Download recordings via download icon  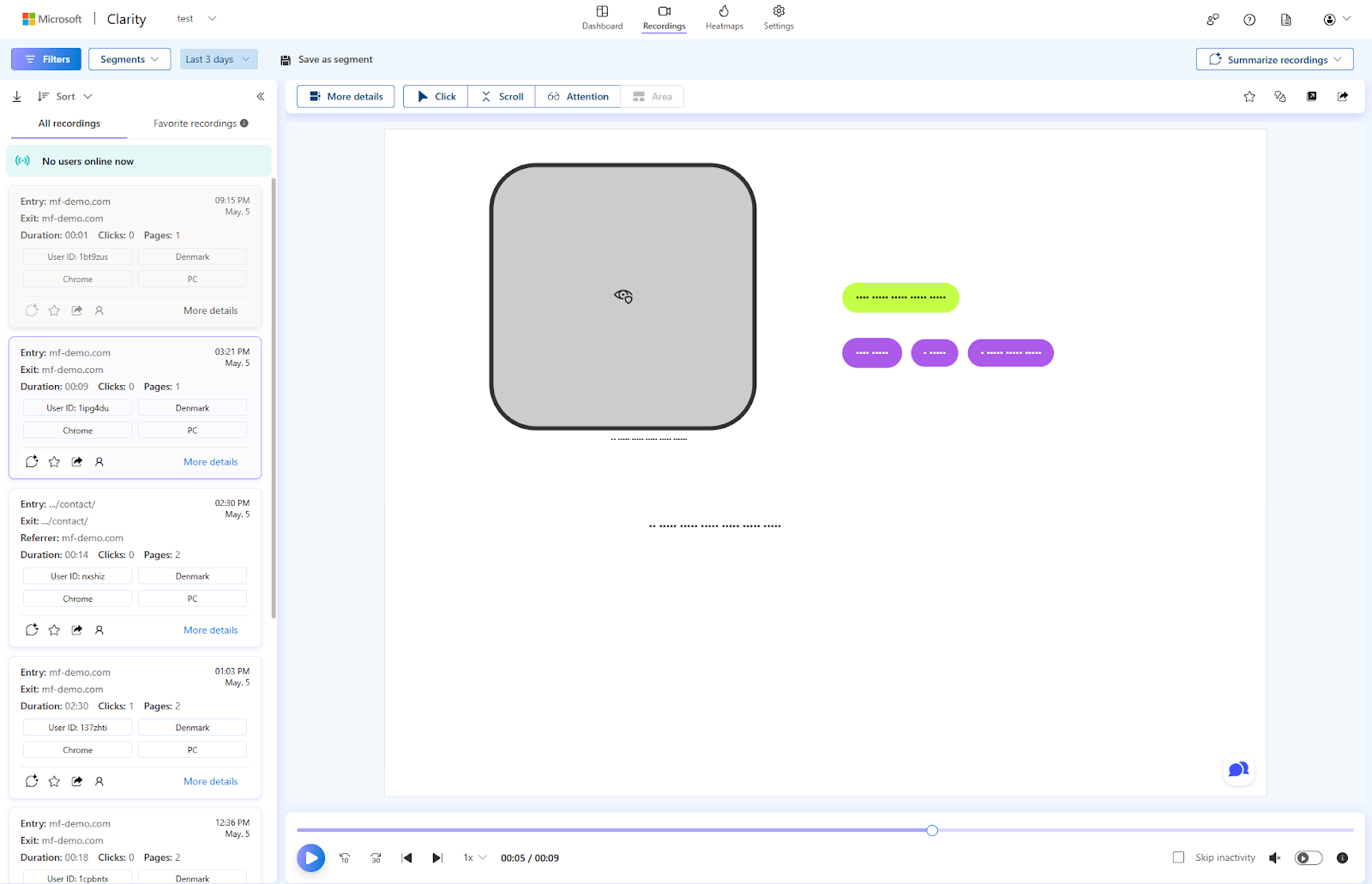tap(17, 97)
